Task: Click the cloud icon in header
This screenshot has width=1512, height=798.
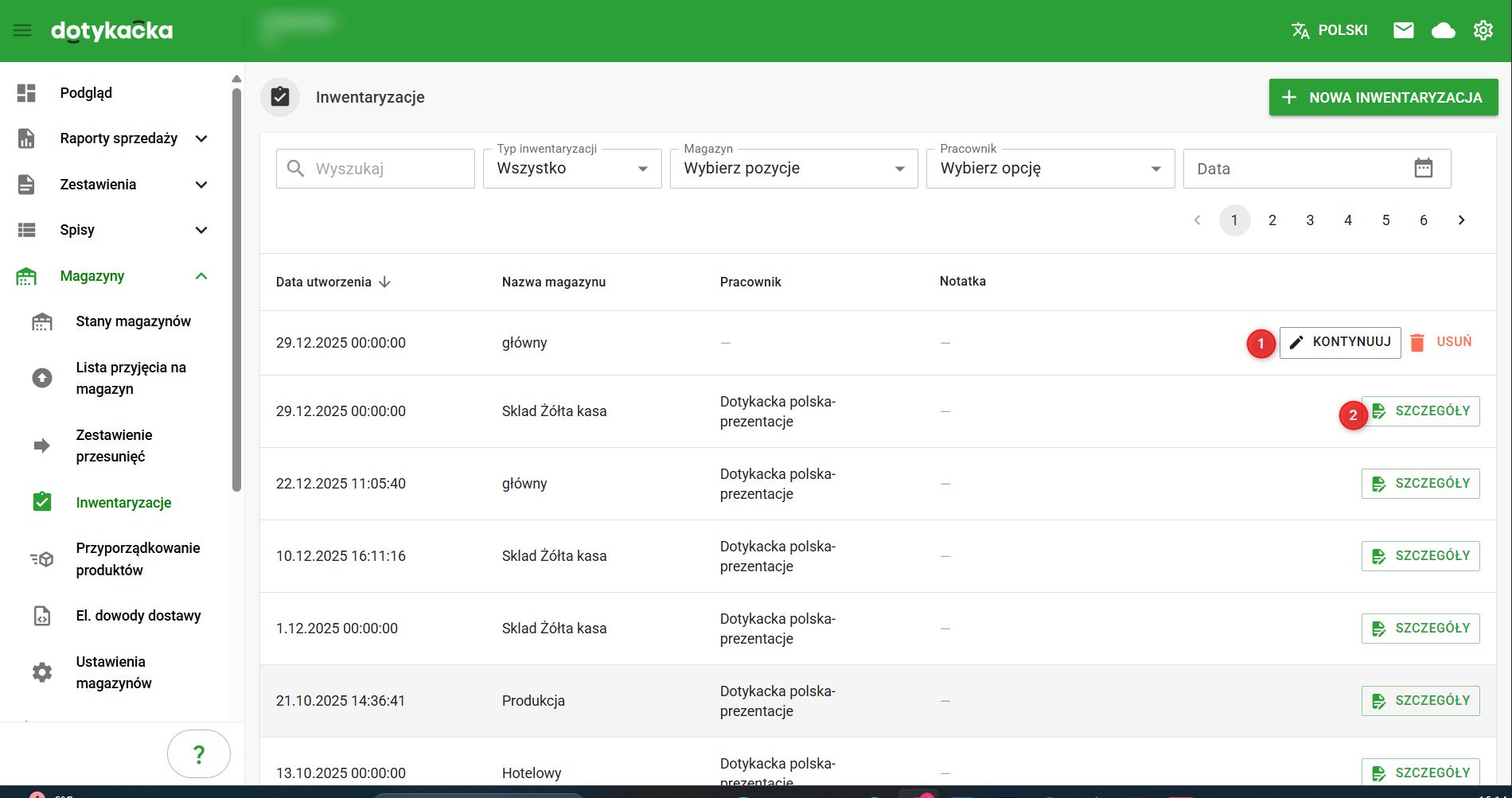Action: click(x=1443, y=30)
